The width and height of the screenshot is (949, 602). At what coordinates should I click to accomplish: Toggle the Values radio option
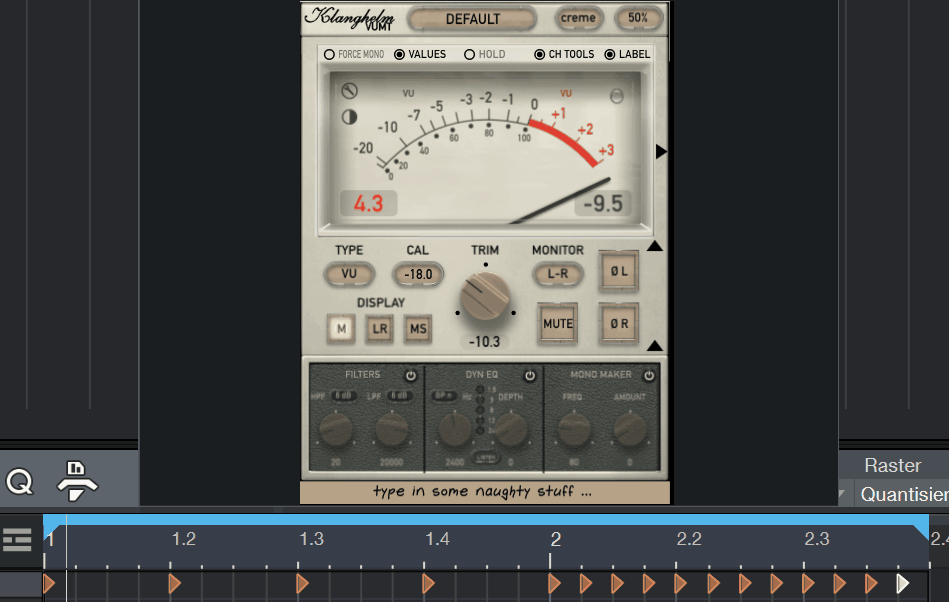click(400, 54)
